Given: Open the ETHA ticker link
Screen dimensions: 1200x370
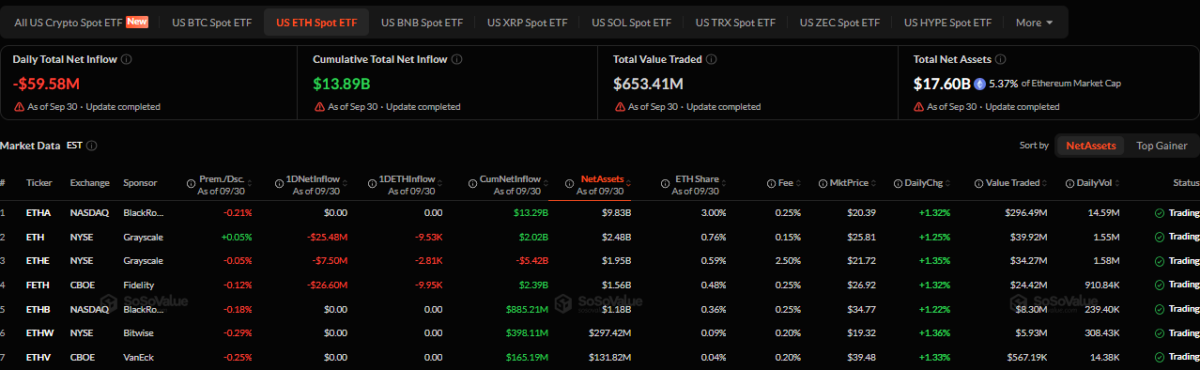Looking at the screenshot, I should coord(39,213).
